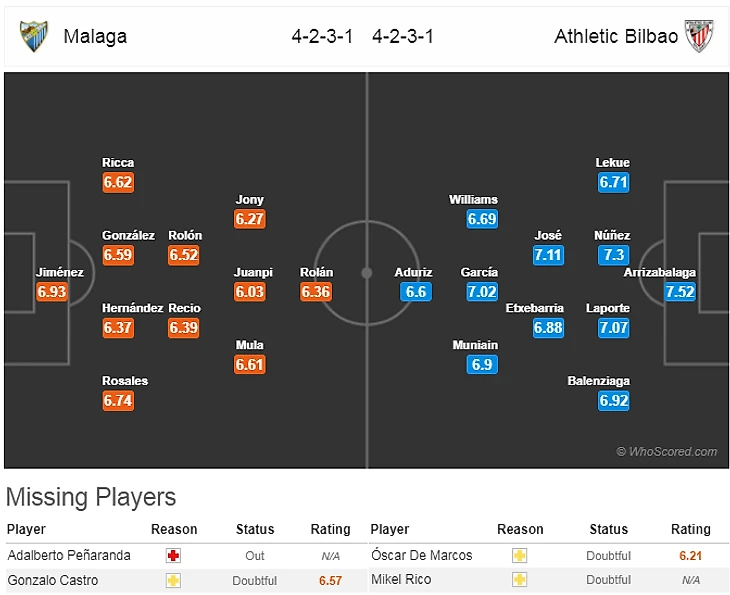
Task: Click Óscar De Marcos' yellow doubtful icon
Action: [520, 555]
